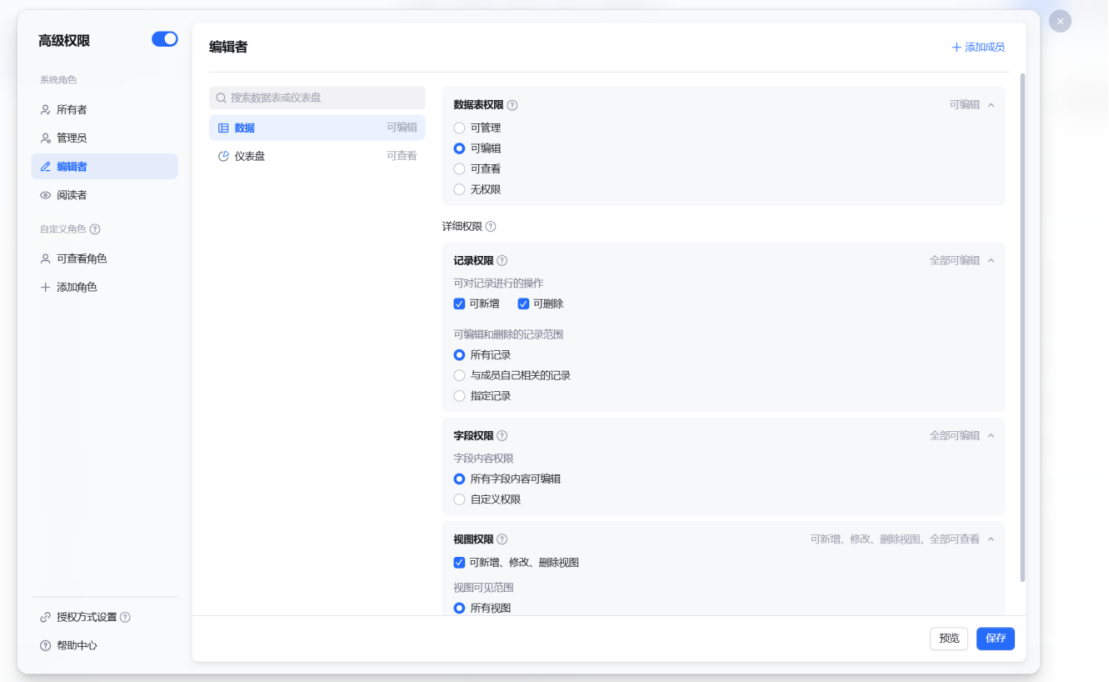Collapse the 数据表权限 section chevron
This screenshot has width=1109, height=682.
click(991, 105)
